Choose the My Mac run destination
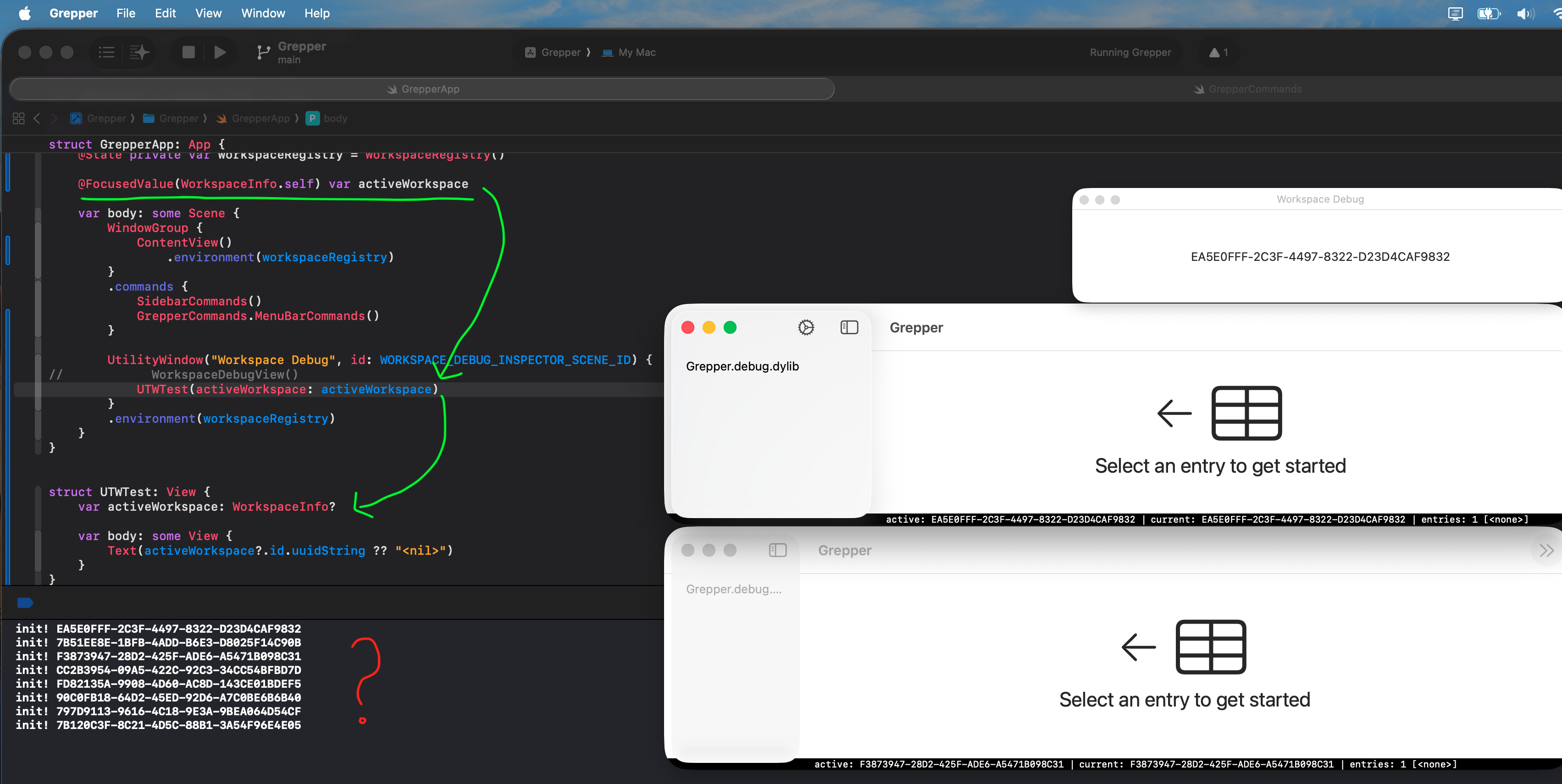Screen dimensions: 1562x784 (629, 53)
